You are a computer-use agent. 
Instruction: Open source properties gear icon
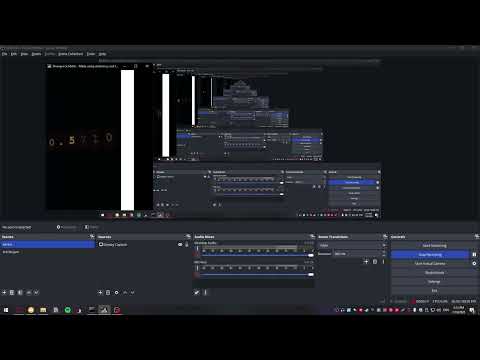point(116,292)
